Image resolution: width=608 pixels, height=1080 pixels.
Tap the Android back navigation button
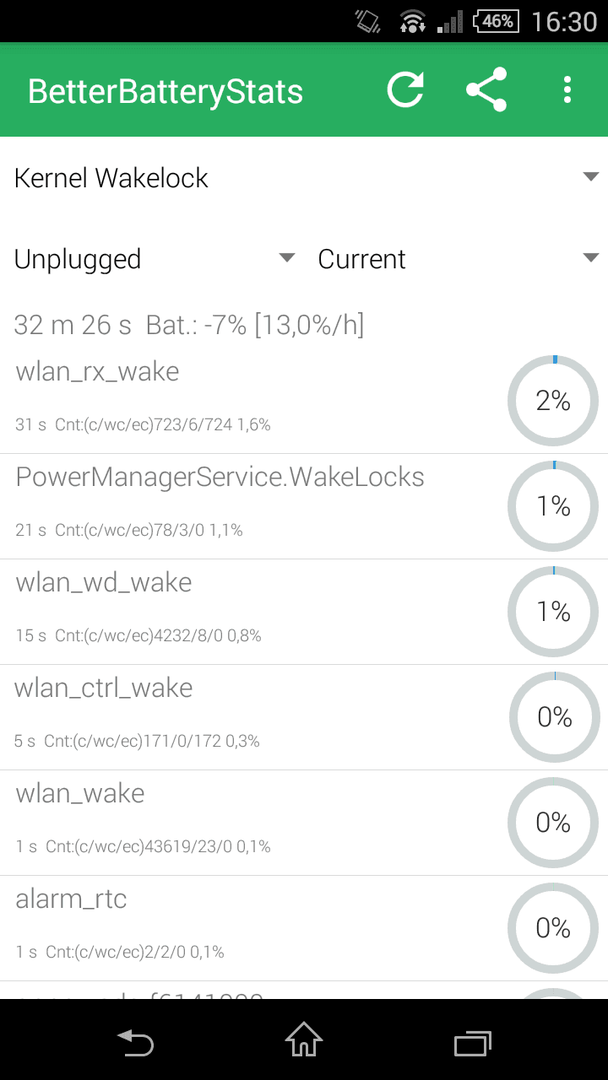pos(136,1042)
